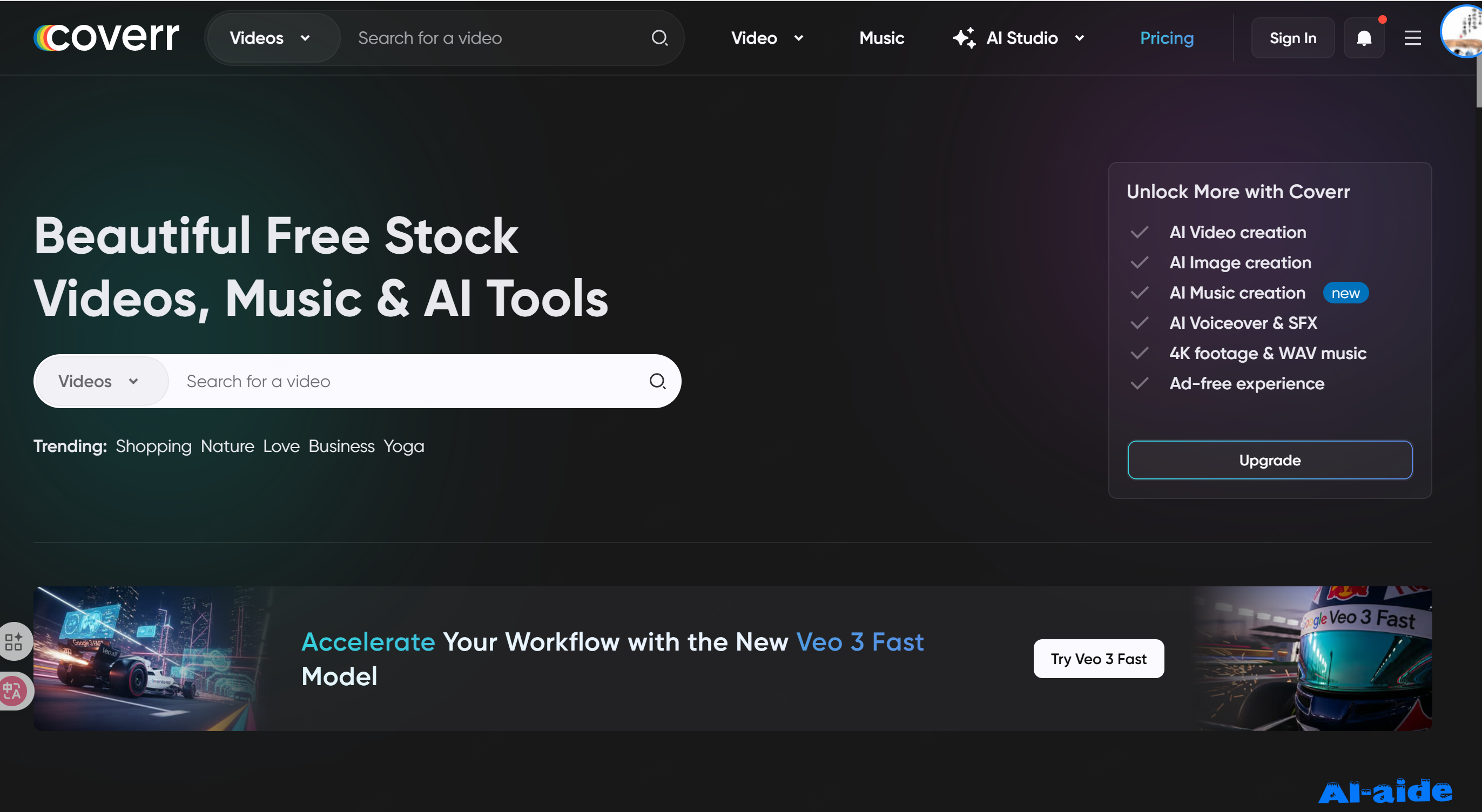This screenshot has height=812, width=1482.
Task: Click the helmet Veo 3 Fast image
Action: (x=1313, y=659)
